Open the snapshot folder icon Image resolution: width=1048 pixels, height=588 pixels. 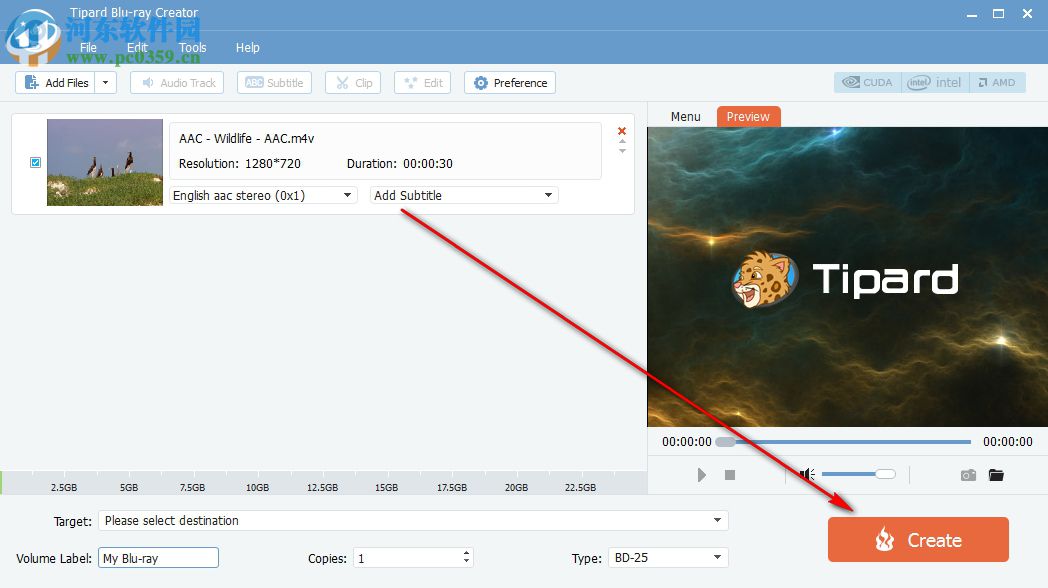996,475
